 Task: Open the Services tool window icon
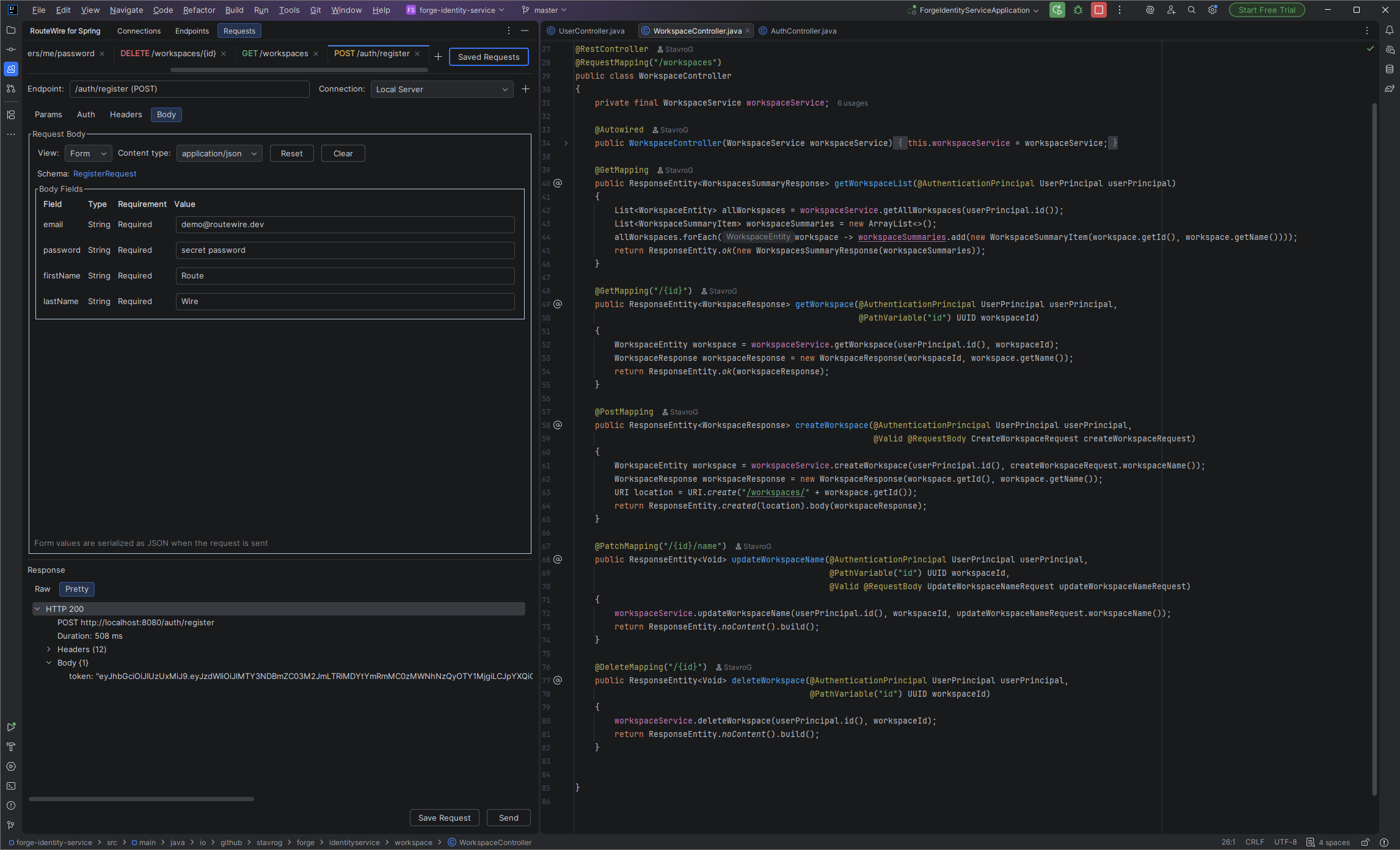pyautogui.click(x=10, y=766)
